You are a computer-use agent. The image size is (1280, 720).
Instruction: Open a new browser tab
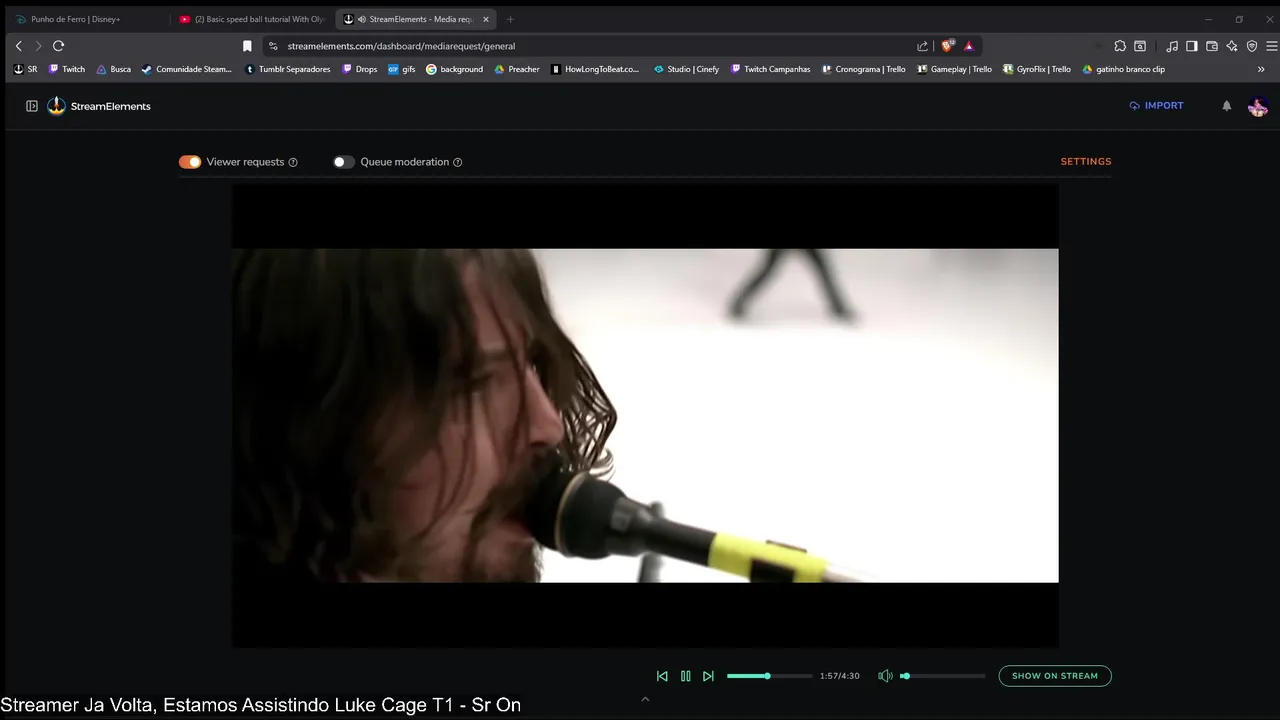(510, 19)
